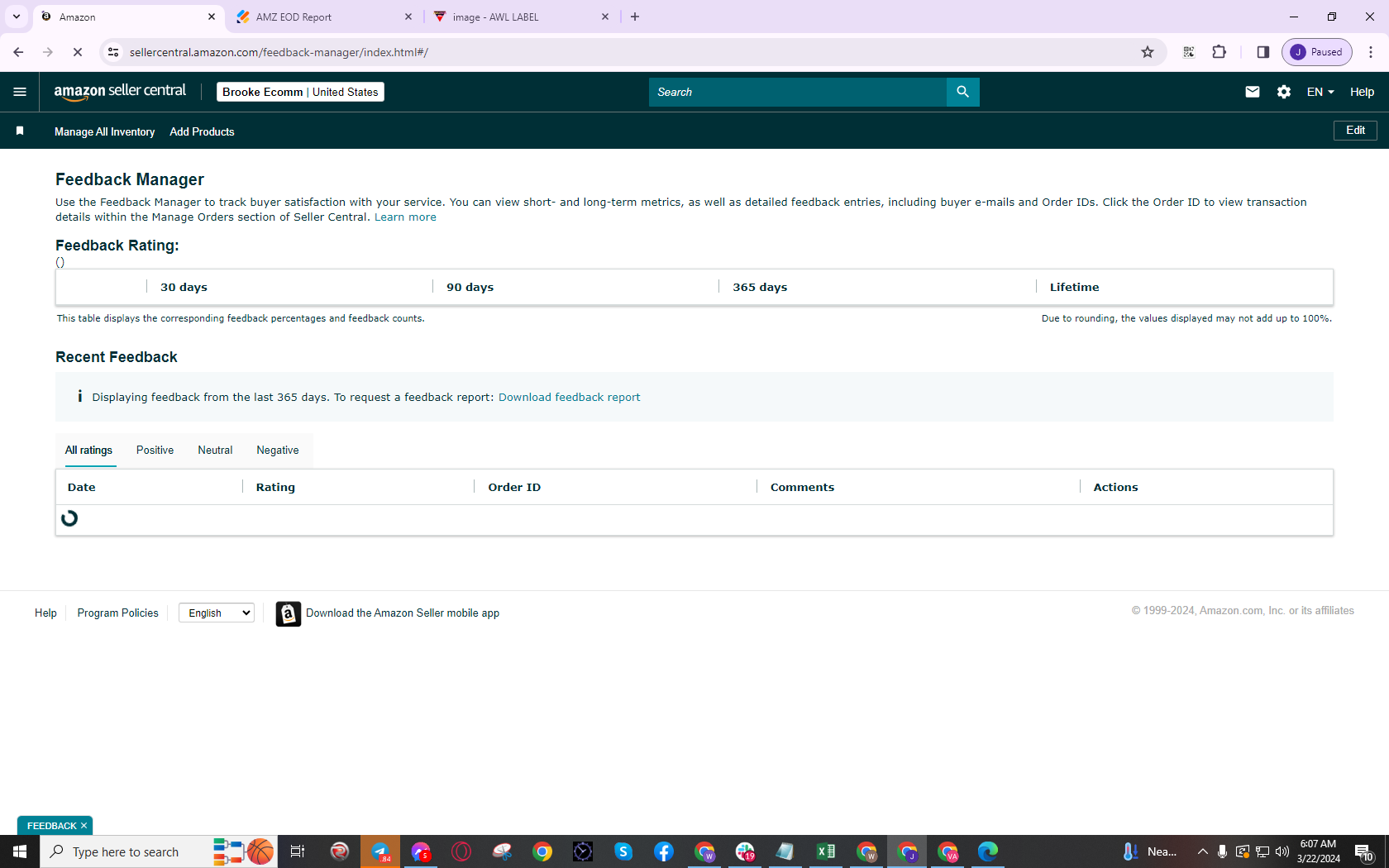The width and height of the screenshot is (1389, 868).
Task: Click the FEEDBACK widget button
Action: pos(51,826)
